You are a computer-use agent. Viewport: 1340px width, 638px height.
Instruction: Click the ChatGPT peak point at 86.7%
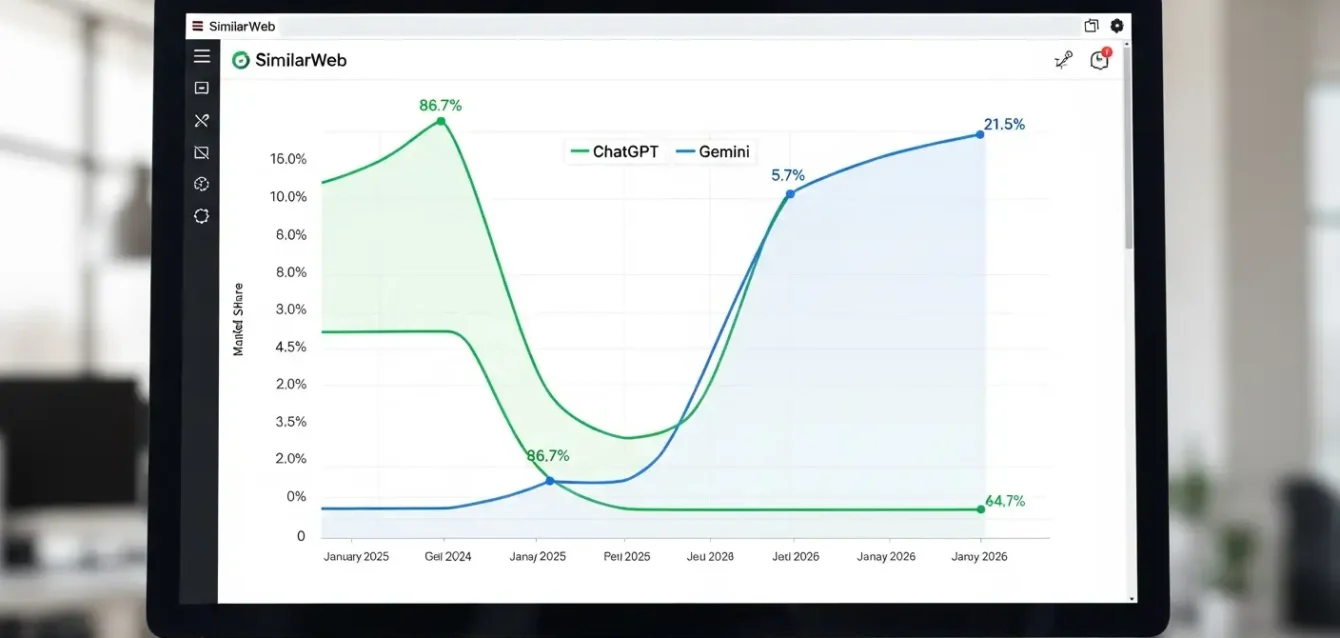click(x=441, y=121)
